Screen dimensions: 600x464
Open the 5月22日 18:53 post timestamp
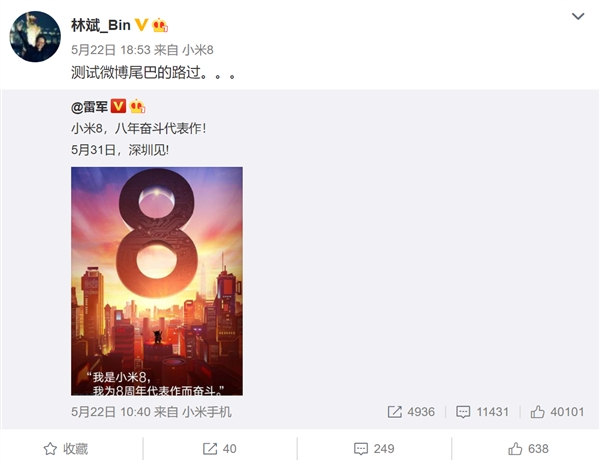coord(111,50)
